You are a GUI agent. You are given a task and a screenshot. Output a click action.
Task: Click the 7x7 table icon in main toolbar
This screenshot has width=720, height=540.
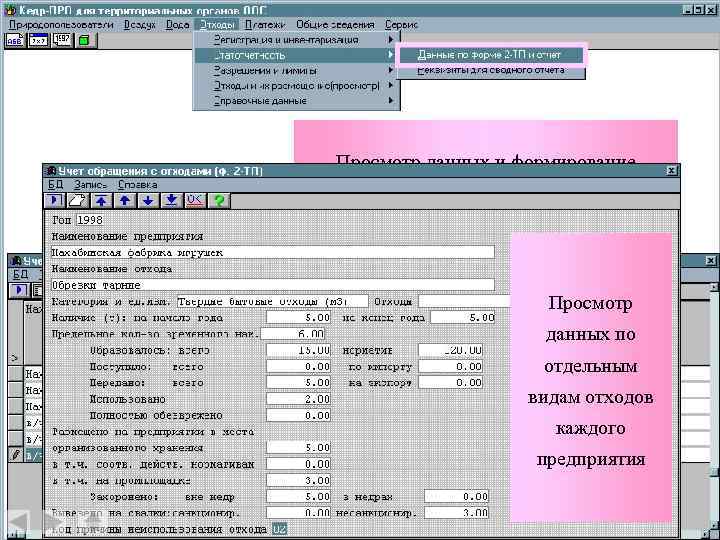(39, 40)
